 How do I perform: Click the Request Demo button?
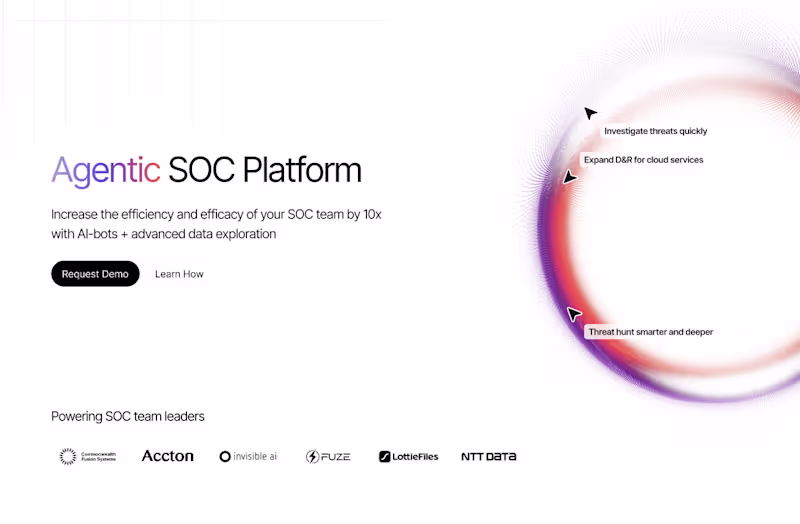(x=95, y=274)
